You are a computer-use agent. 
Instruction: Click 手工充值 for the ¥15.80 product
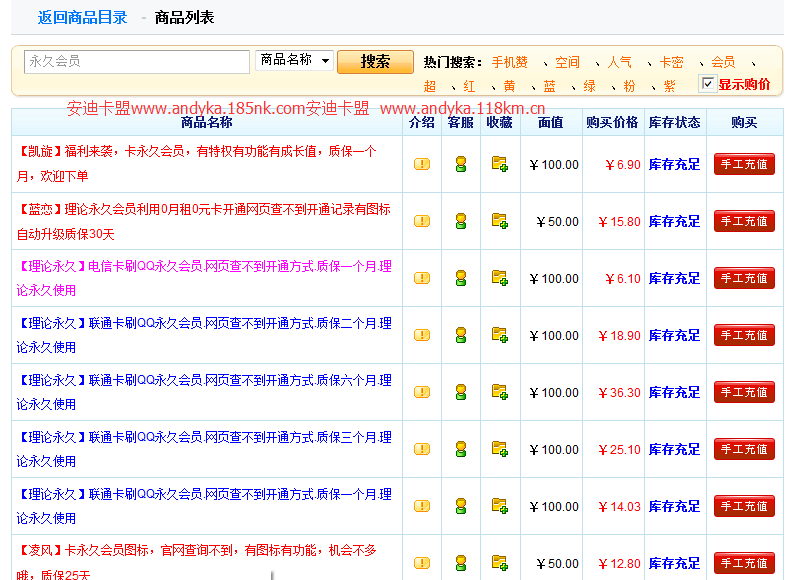pyautogui.click(x=744, y=221)
